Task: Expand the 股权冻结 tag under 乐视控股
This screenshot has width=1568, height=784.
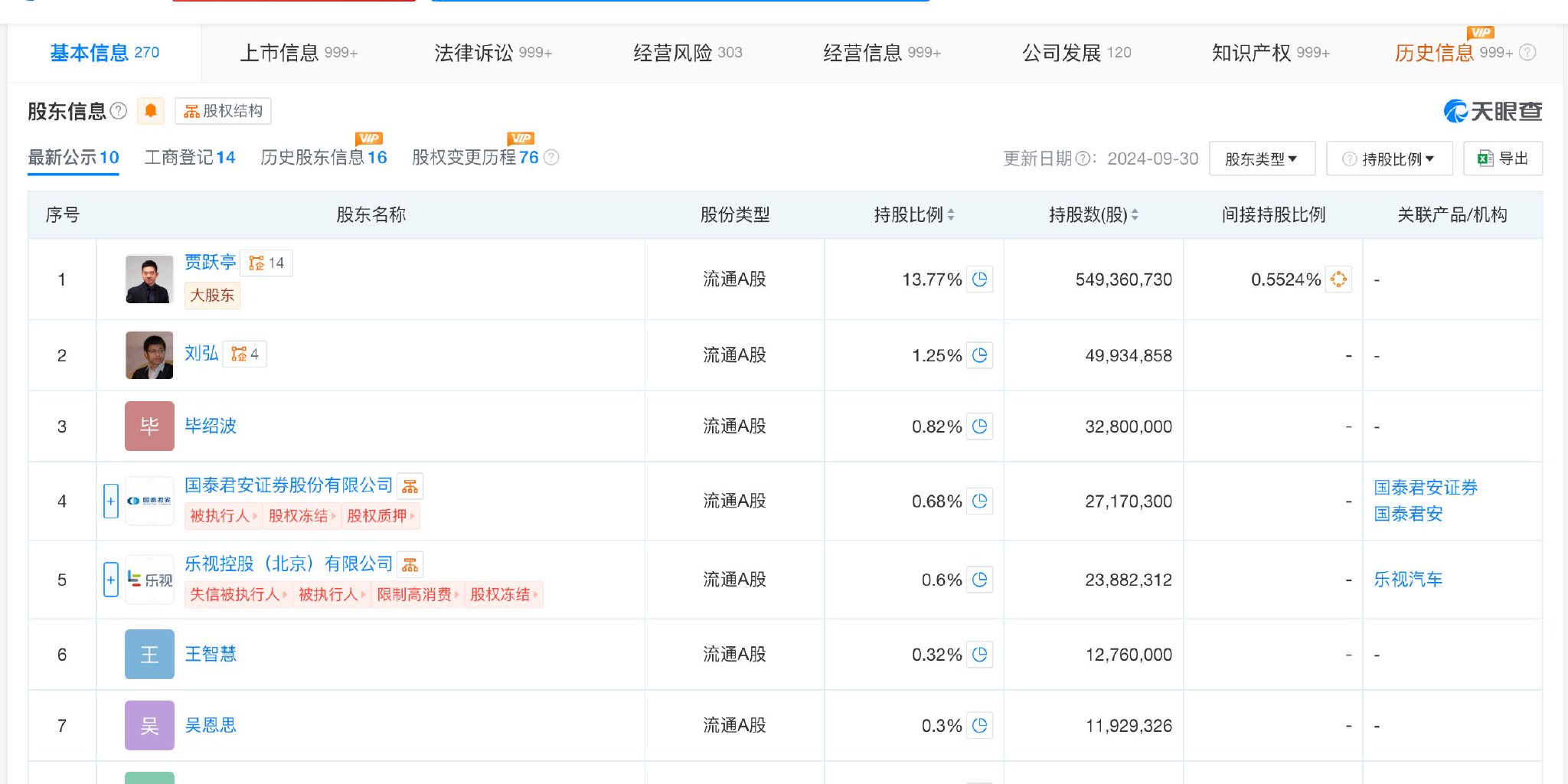Action: (x=504, y=594)
